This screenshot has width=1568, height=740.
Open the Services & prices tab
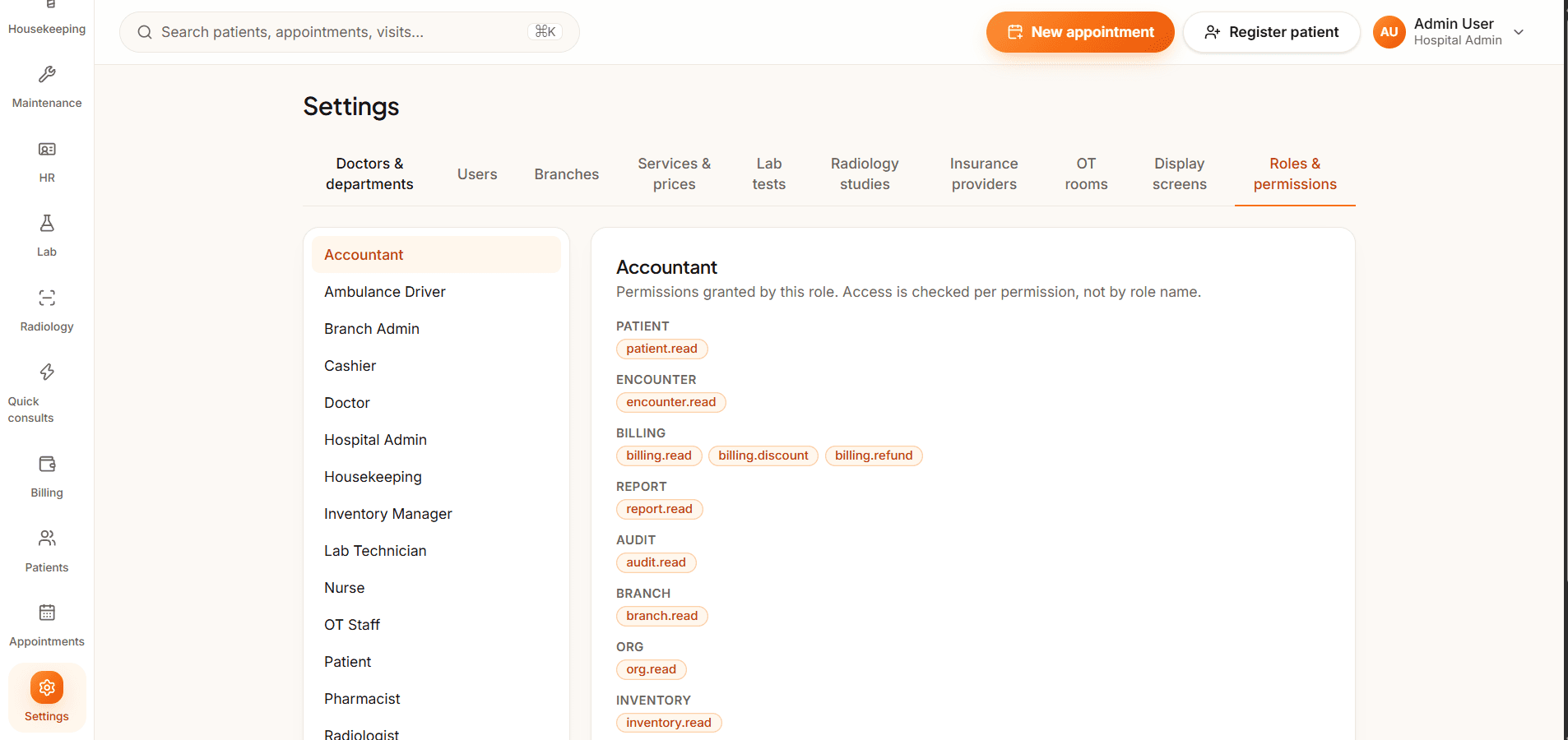[x=675, y=173]
